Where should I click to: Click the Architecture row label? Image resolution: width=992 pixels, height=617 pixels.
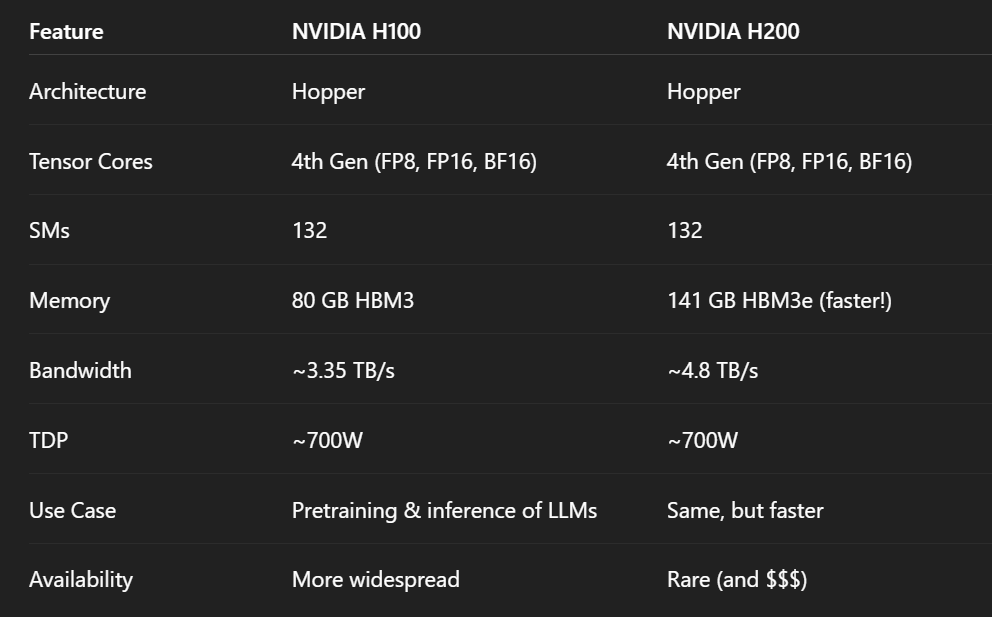click(x=87, y=92)
